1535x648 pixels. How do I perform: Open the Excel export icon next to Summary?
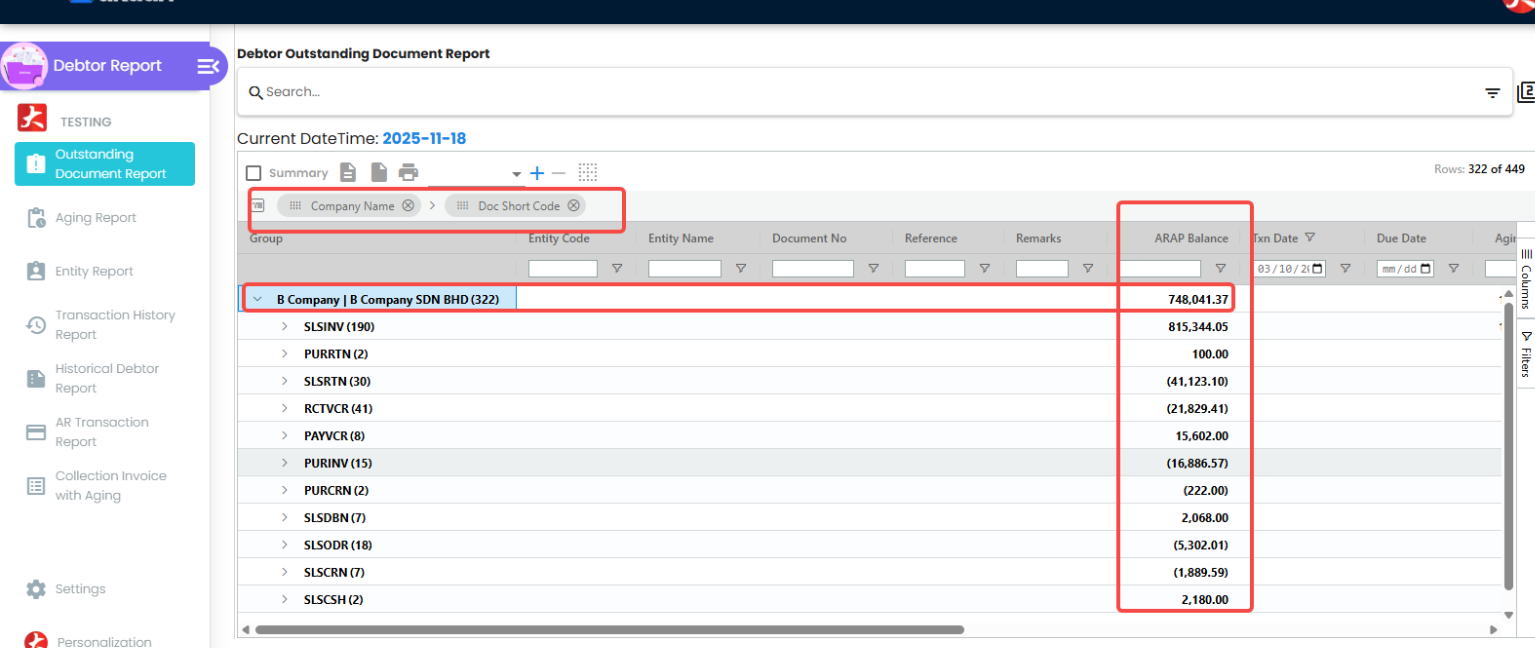point(347,172)
